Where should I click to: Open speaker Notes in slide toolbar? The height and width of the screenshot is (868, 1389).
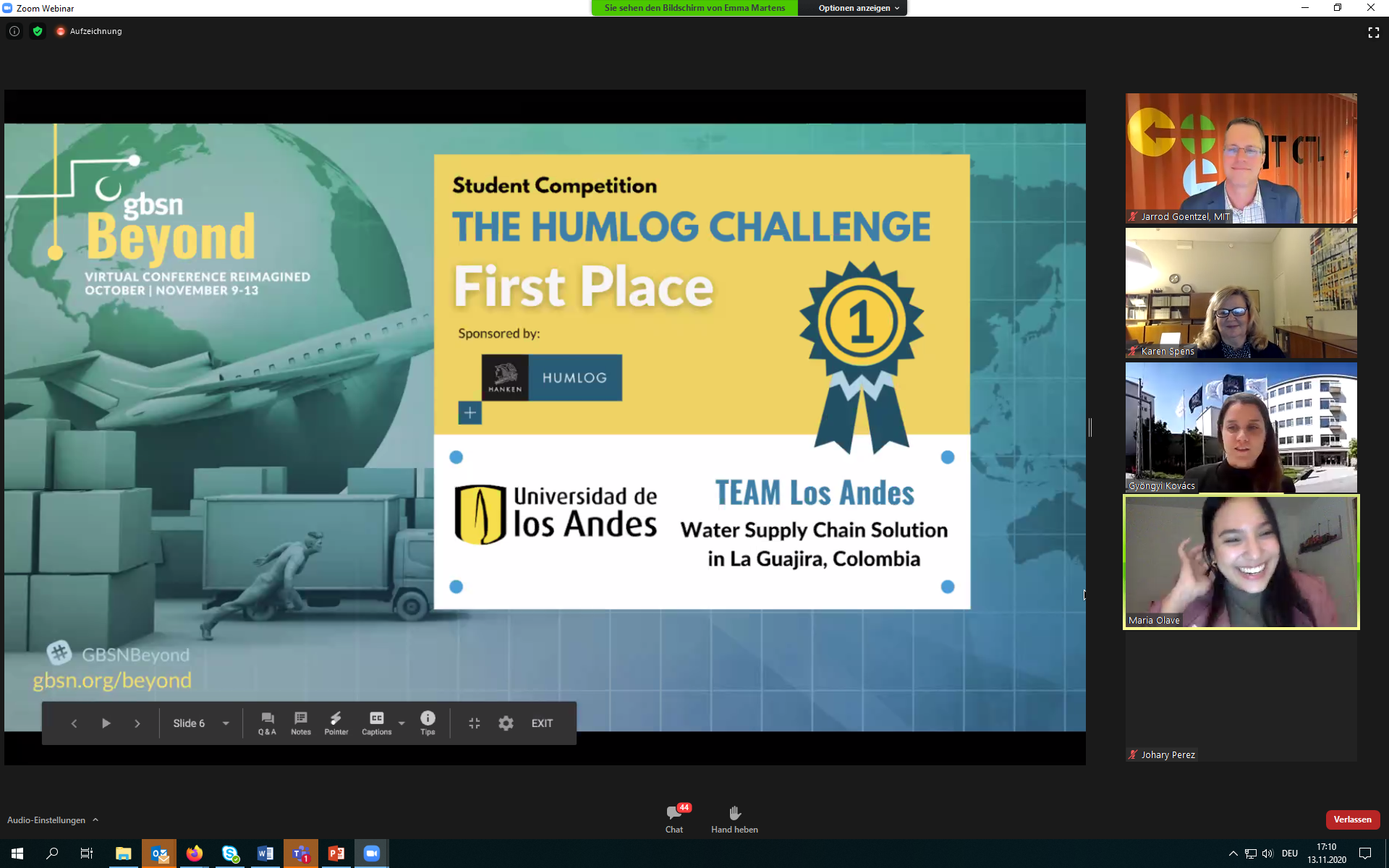pyautogui.click(x=301, y=723)
